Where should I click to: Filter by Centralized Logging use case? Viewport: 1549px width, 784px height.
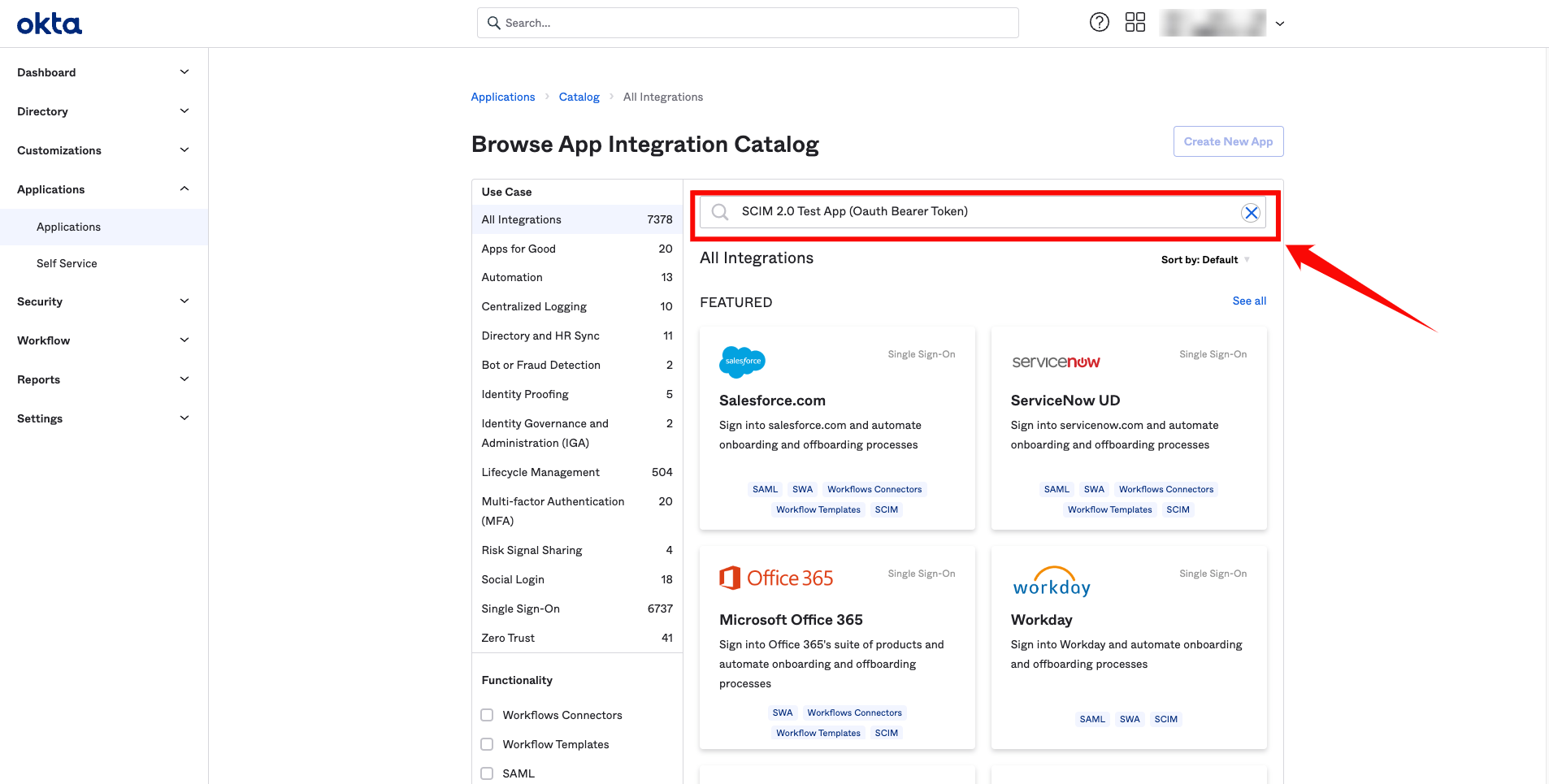[577, 306]
